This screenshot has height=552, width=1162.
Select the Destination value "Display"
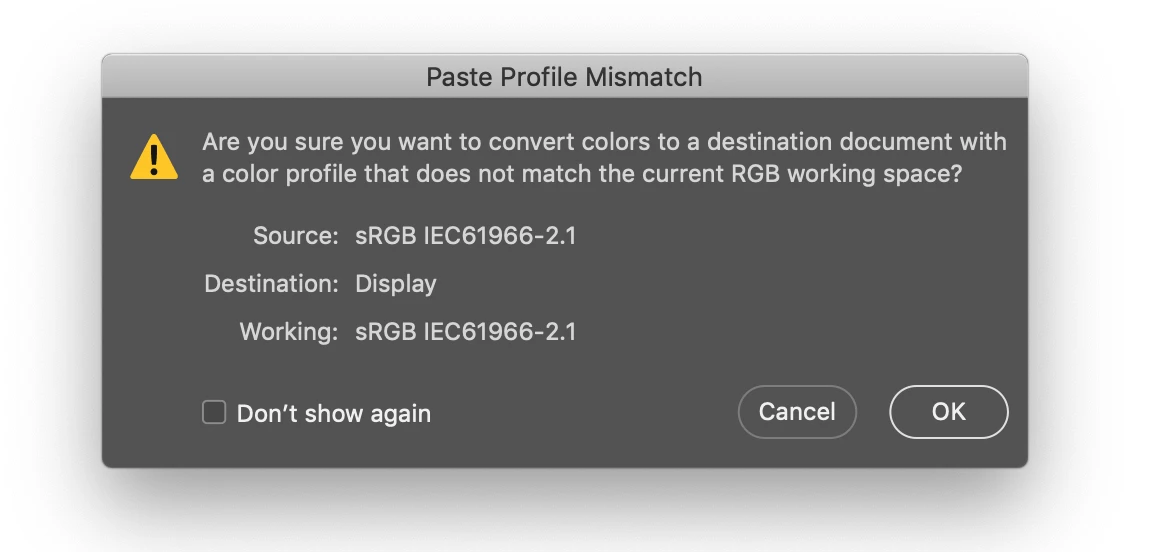tap(396, 284)
